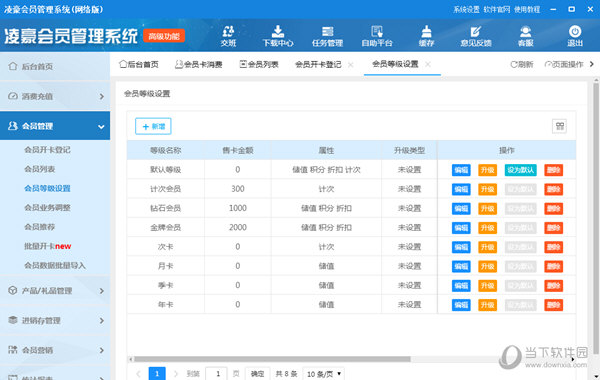Click the 2000 card price cell
This screenshot has width=600, height=380.
click(x=238, y=227)
